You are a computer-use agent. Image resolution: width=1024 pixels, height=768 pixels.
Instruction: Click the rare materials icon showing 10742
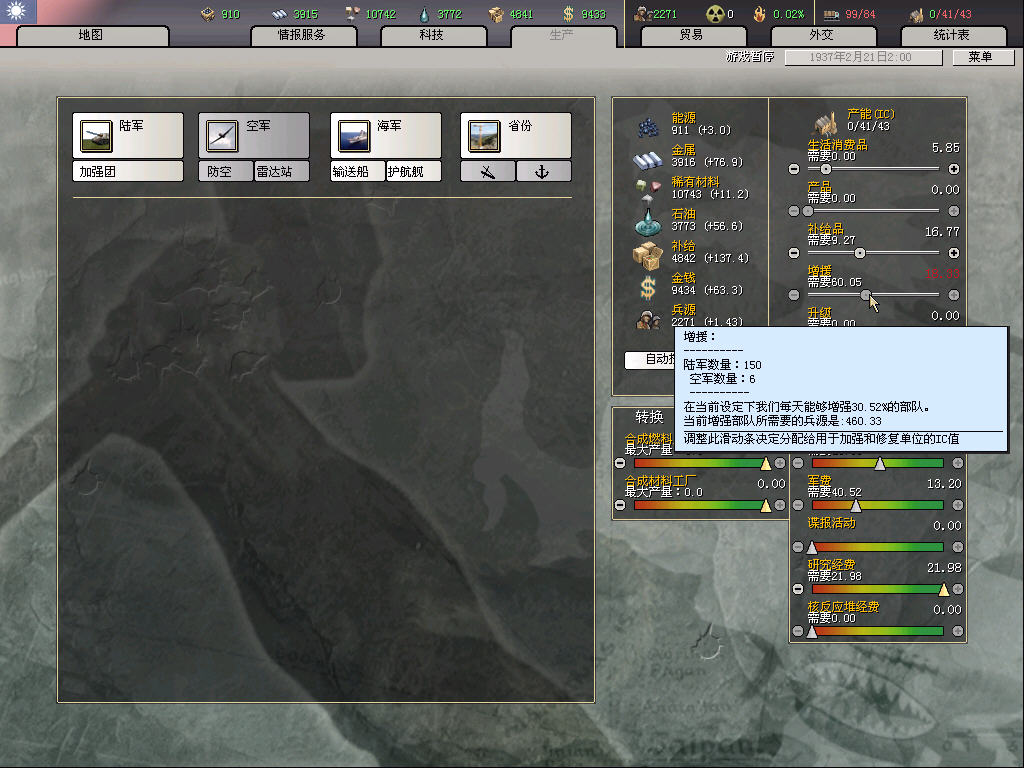click(352, 14)
